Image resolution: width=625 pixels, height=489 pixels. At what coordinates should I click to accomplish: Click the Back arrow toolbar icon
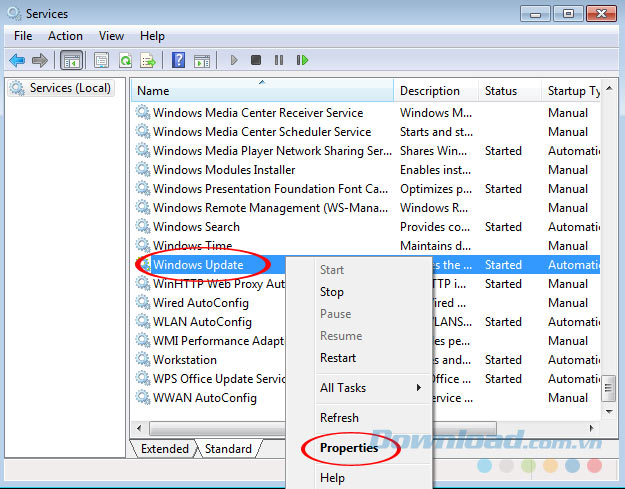coord(17,60)
